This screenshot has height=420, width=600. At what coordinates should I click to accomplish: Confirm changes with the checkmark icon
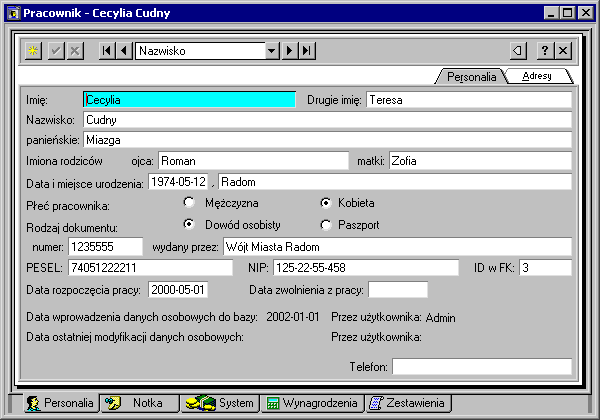(56, 50)
